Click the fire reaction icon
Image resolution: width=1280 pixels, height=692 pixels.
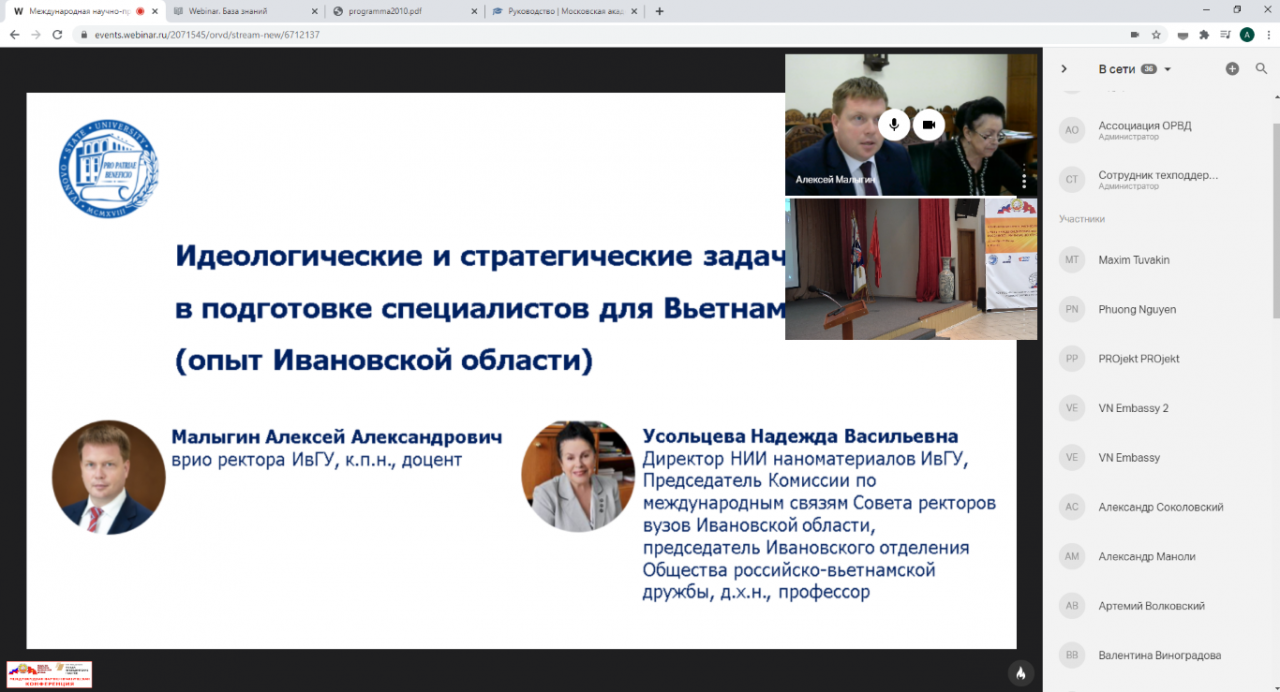pos(1020,673)
